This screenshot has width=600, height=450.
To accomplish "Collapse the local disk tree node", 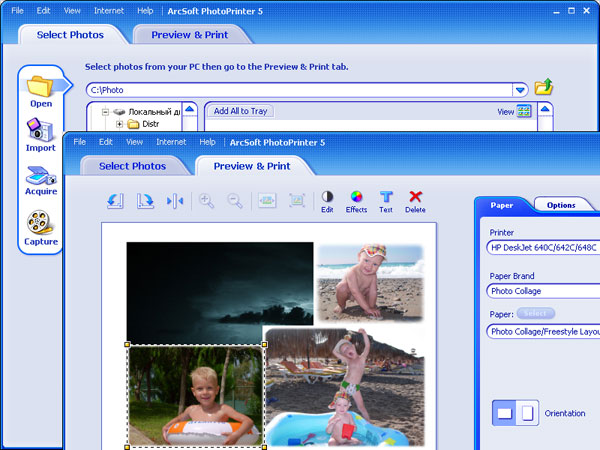I will pyautogui.click(x=105, y=112).
